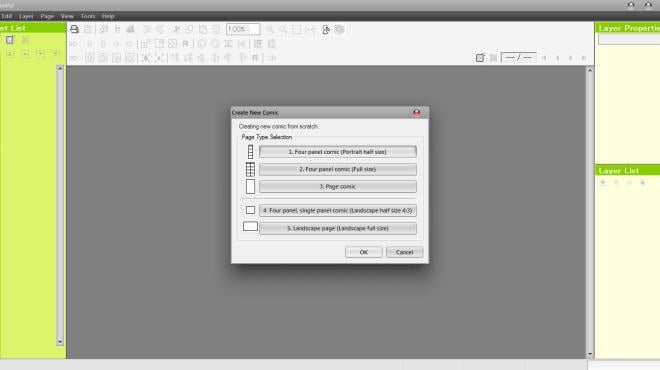Choose the Page comic option
This screenshot has width=660, height=370.
coord(338,186)
